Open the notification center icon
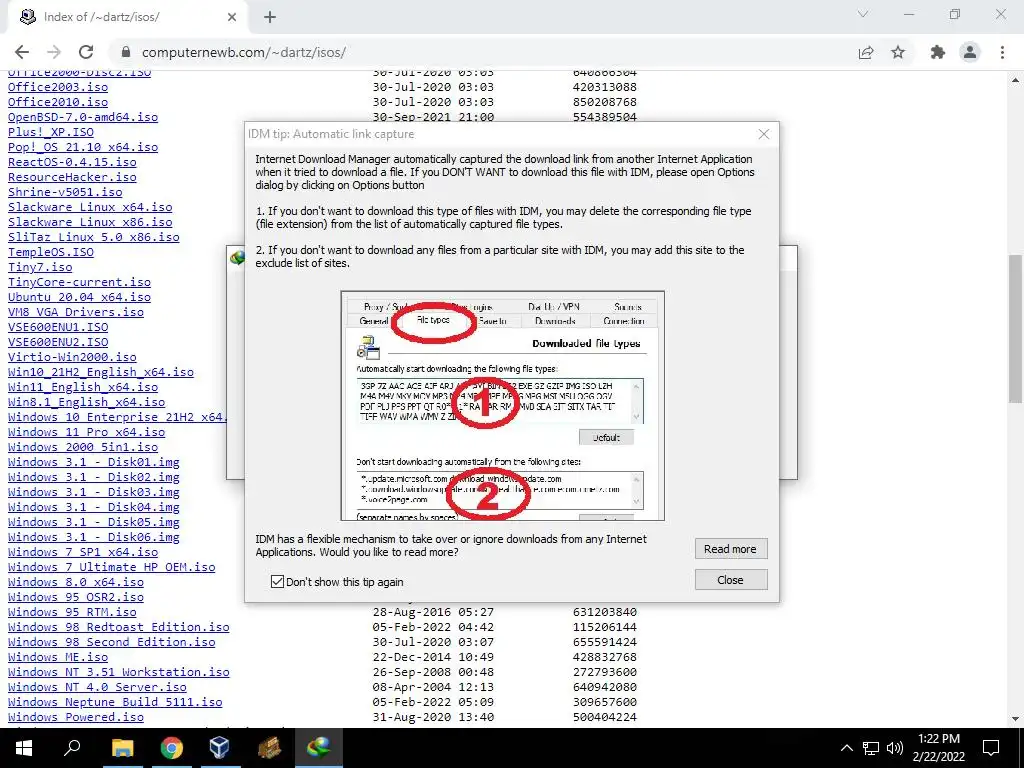Screen dimensions: 1024x768 (991, 748)
